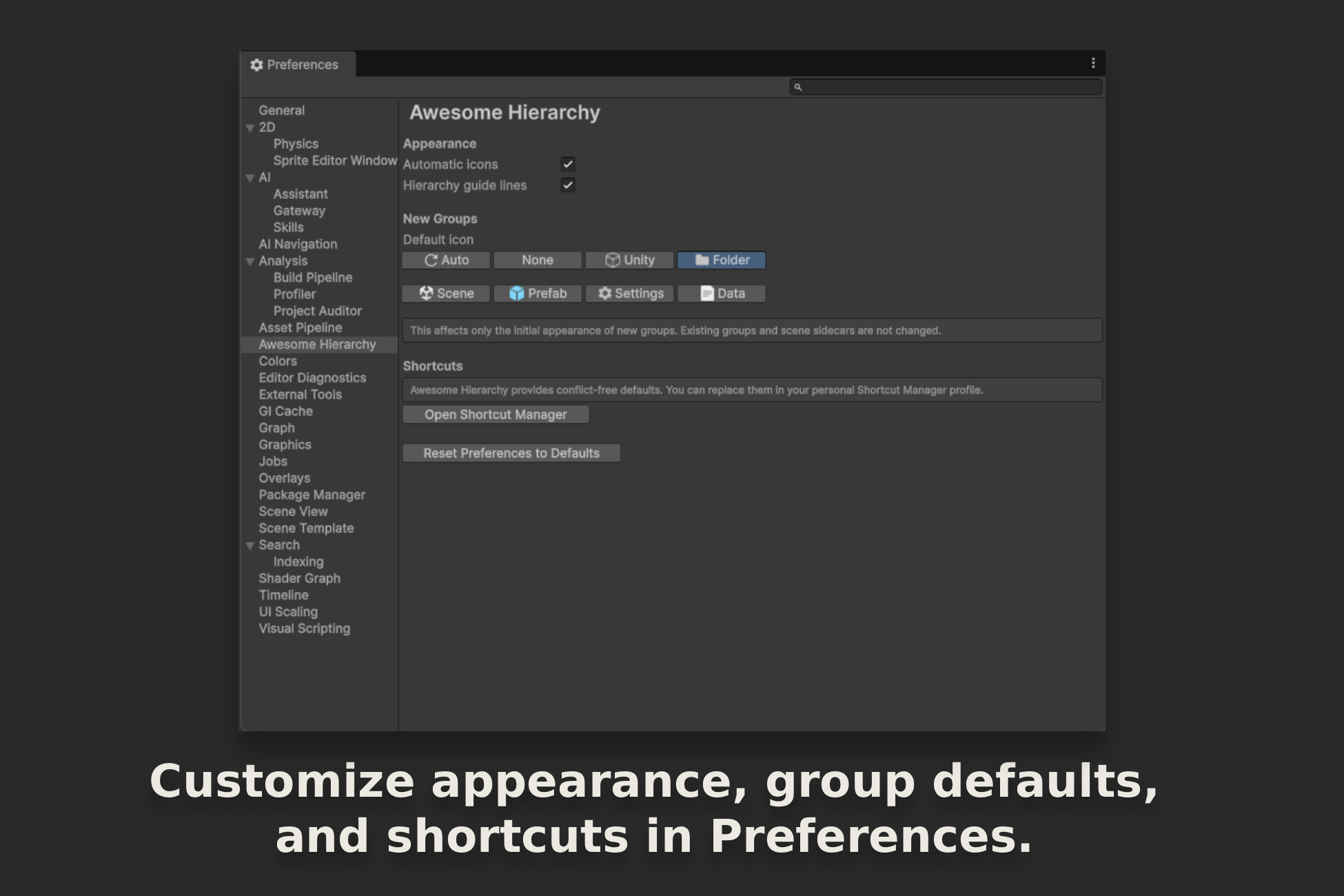Select the Skills preferences entry

tap(288, 227)
